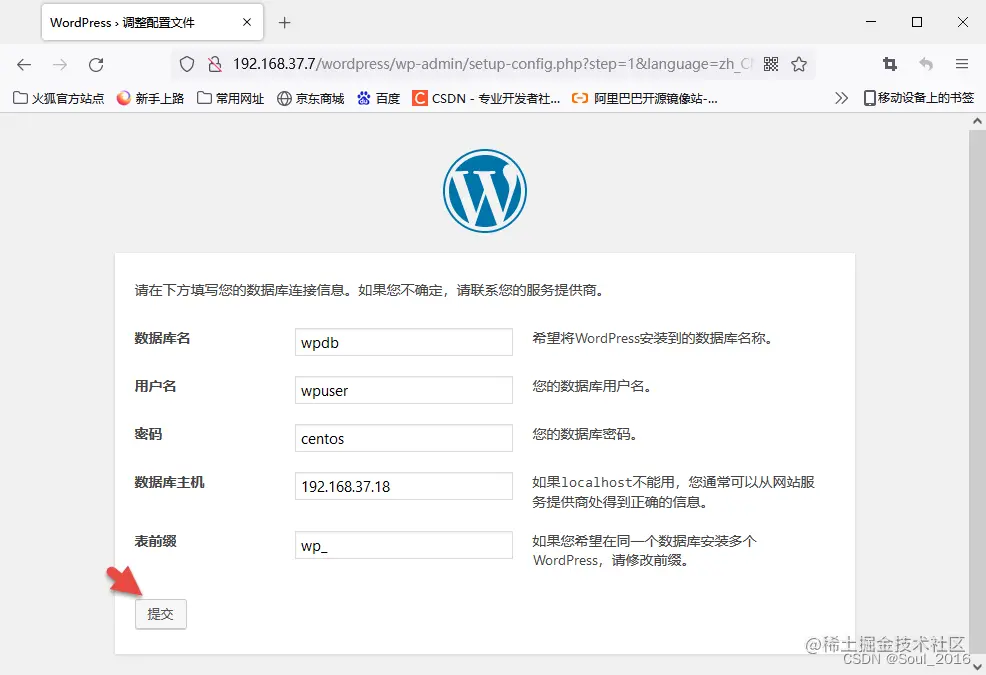Click the 数据库名 label
986x675 pixels.
(x=162, y=338)
